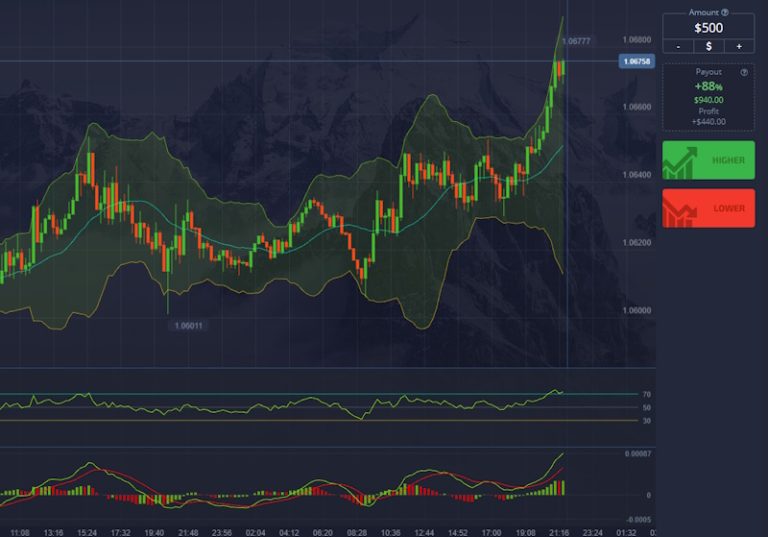
Task: Click the falling chart icon on LOWER
Action: tap(679, 211)
